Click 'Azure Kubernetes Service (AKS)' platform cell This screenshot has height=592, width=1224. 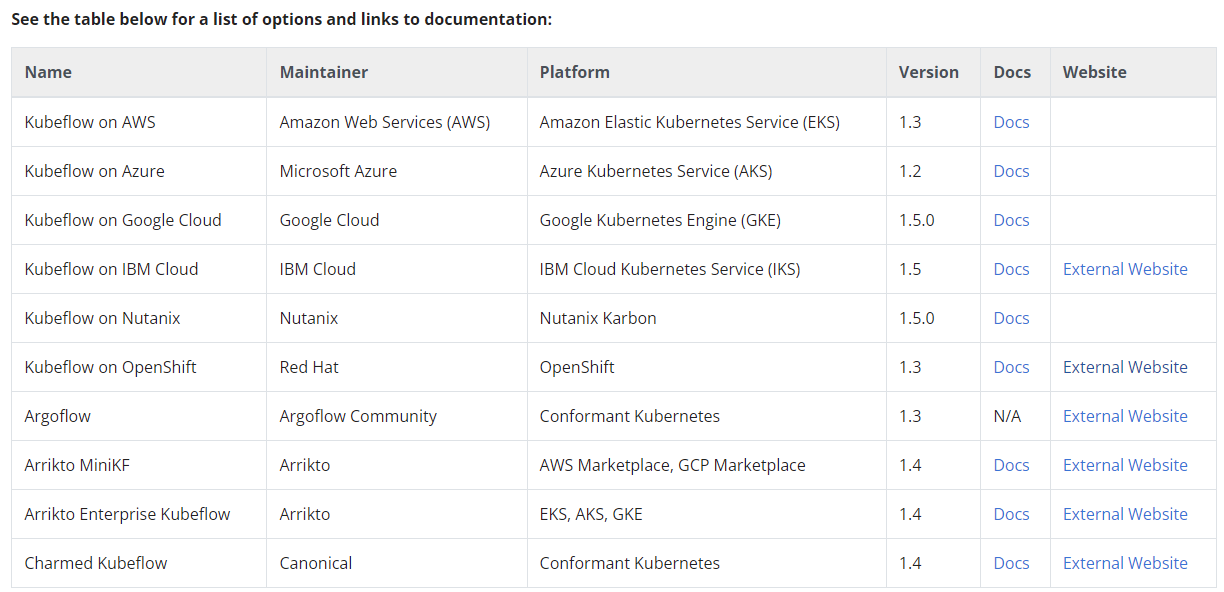click(706, 171)
